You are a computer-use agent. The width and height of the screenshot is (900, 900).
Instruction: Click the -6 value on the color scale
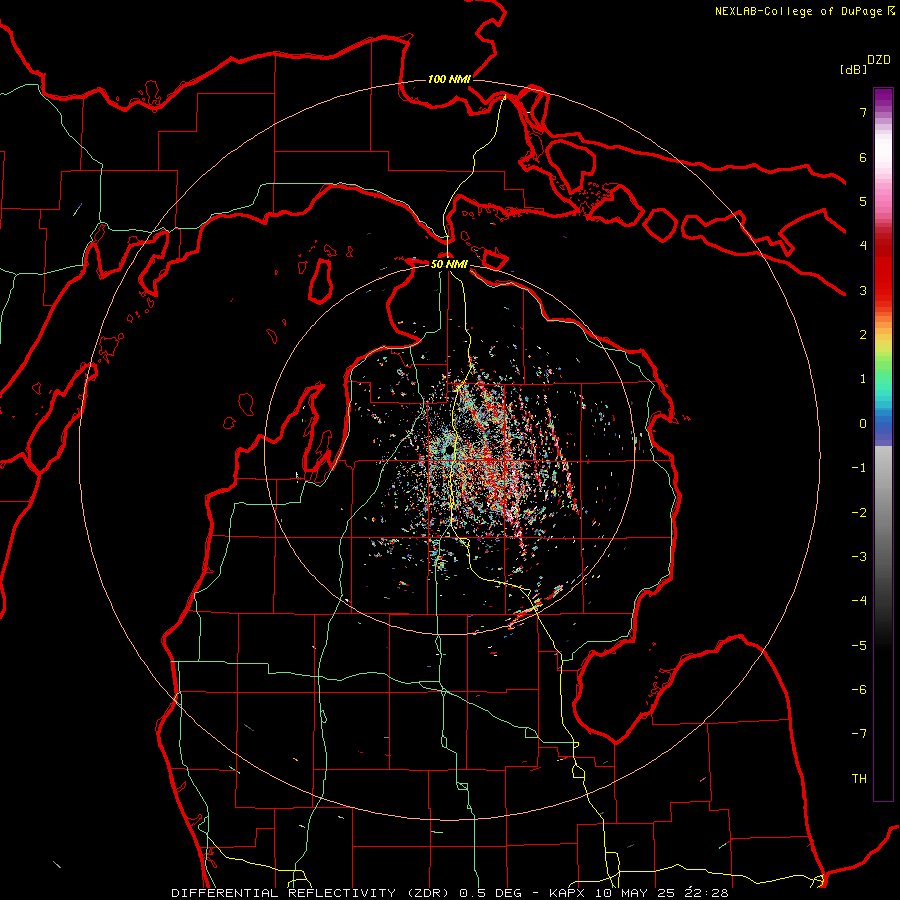pyautogui.click(x=859, y=690)
